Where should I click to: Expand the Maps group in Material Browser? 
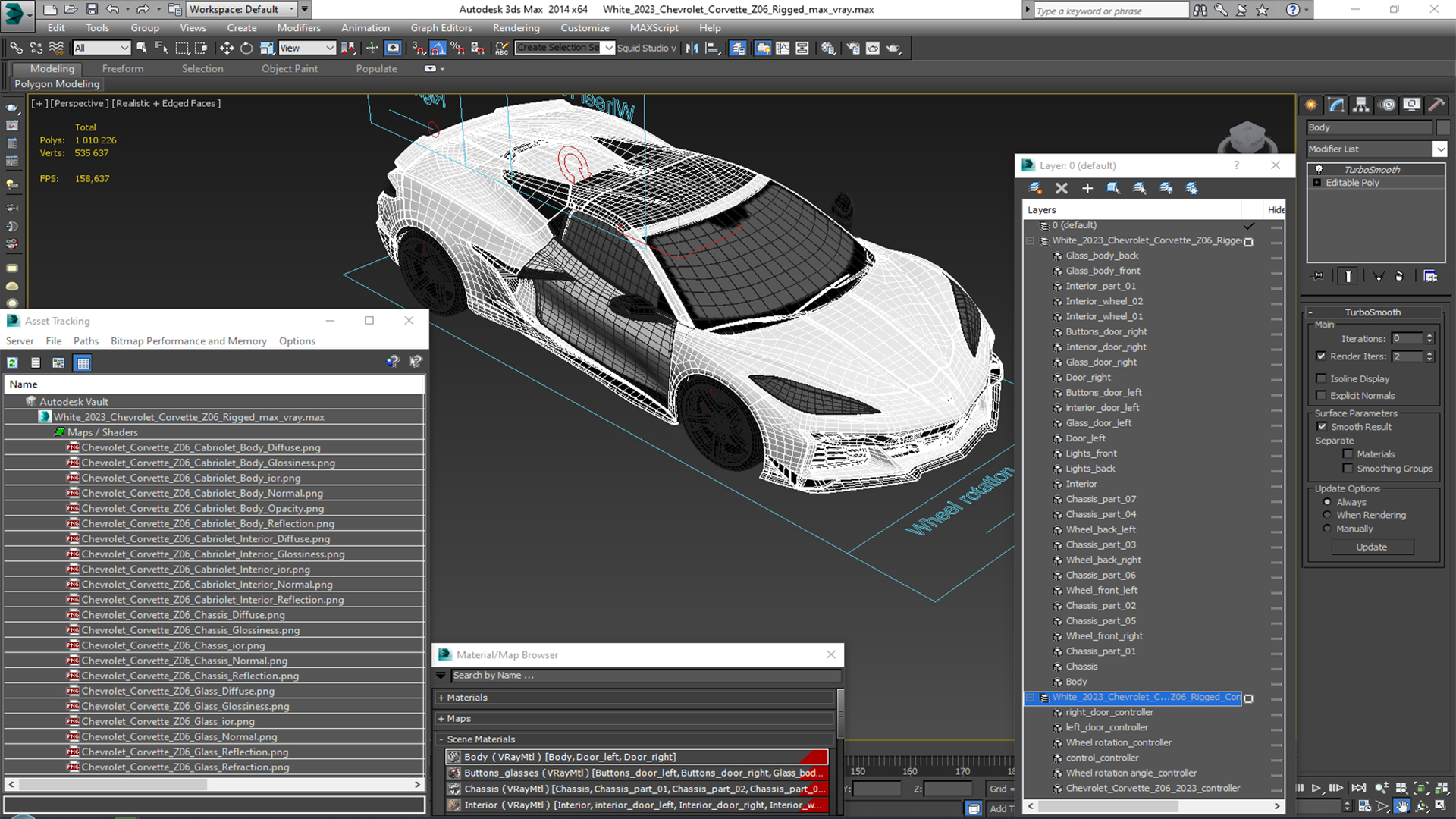point(441,718)
